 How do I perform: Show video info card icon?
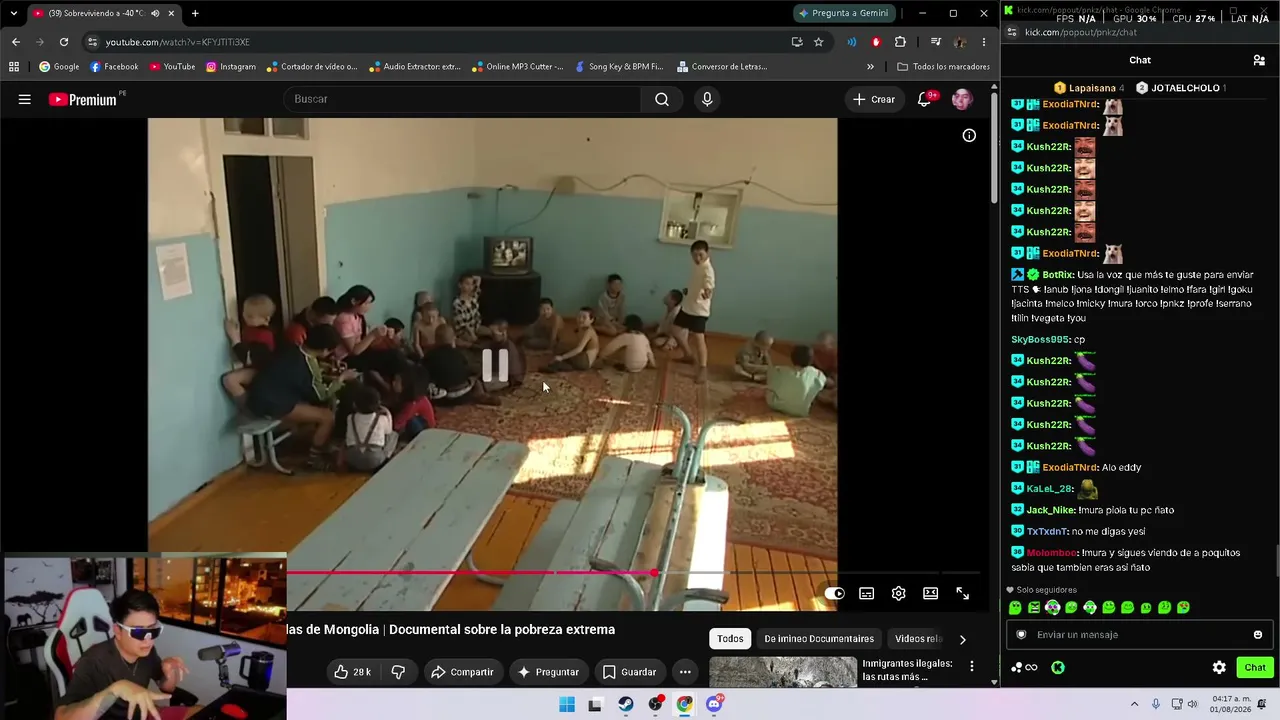point(969,135)
